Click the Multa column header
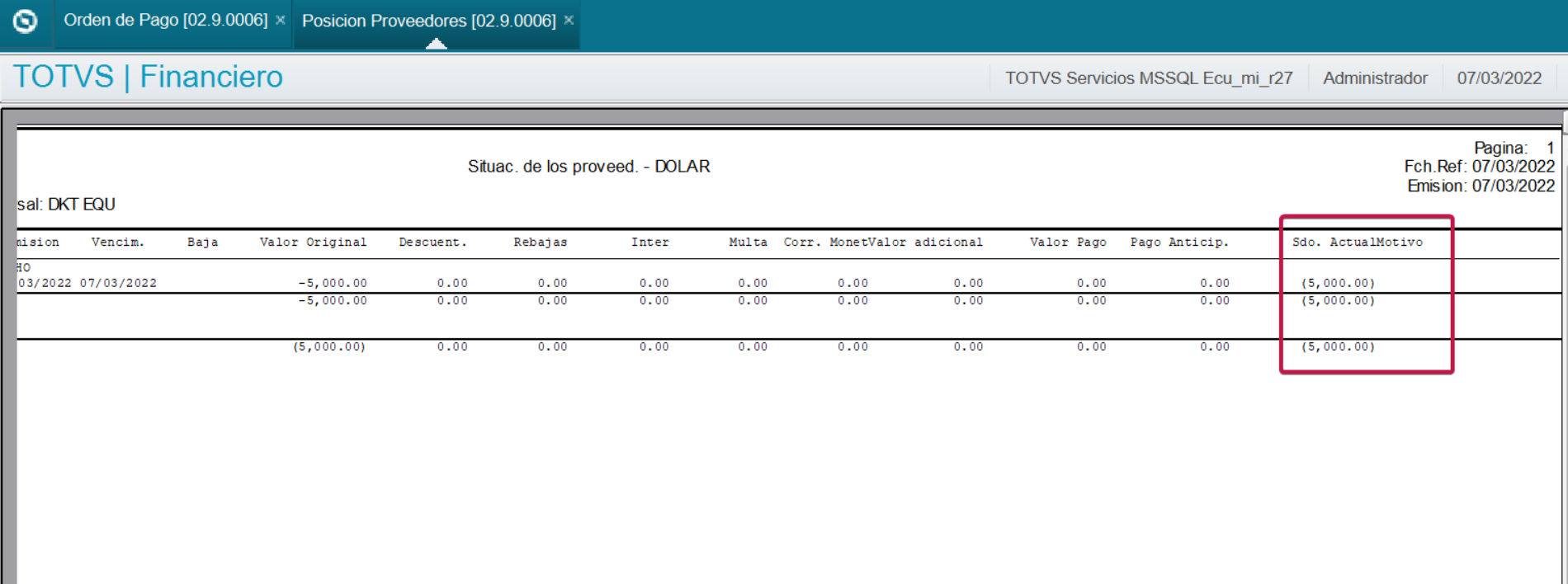1568x584 pixels. pyautogui.click(x=748, y=243)
